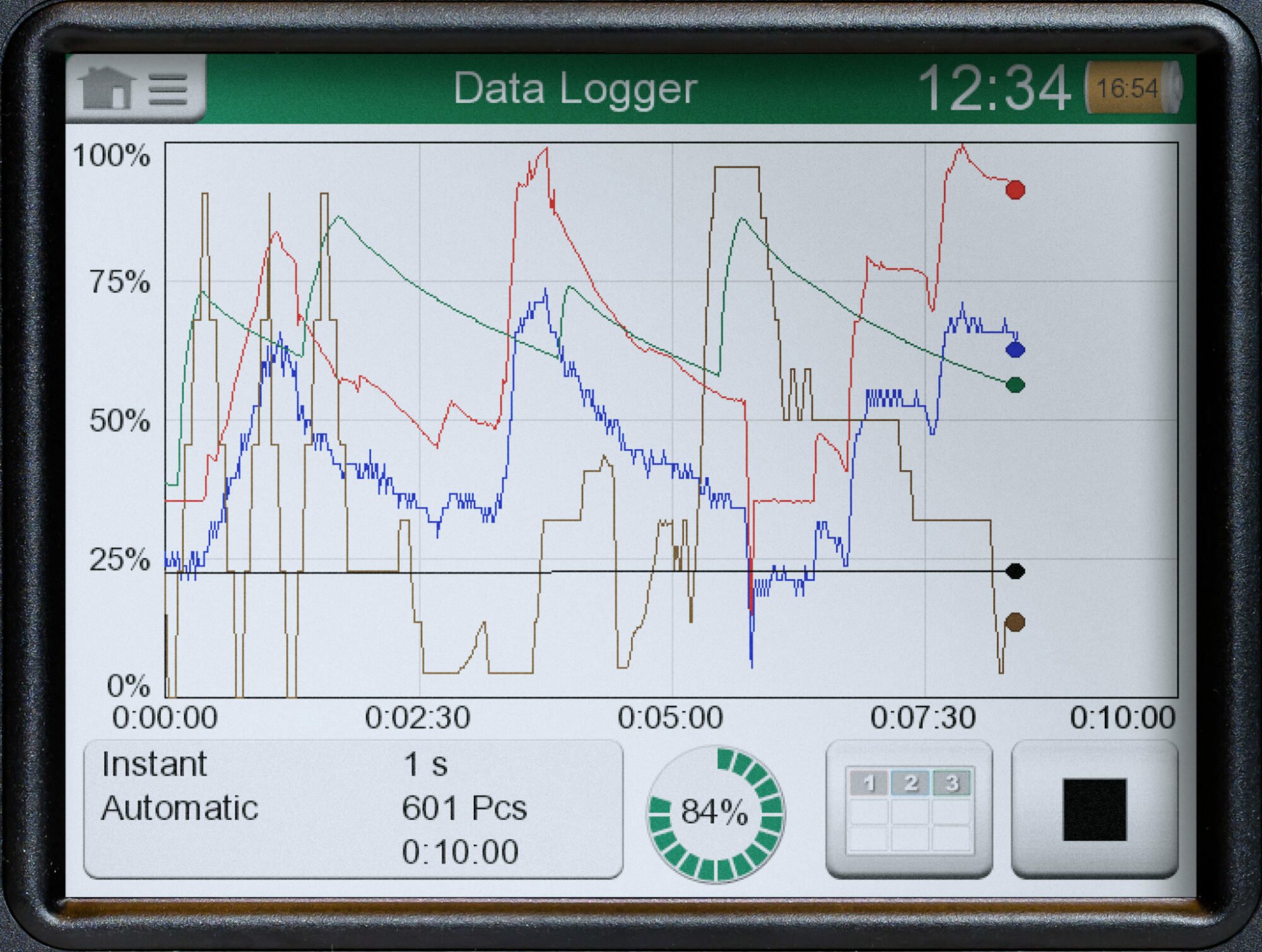This screenshot has width=1262, height=952.
Task: Click the Data Logger title text
Action: 575,88
